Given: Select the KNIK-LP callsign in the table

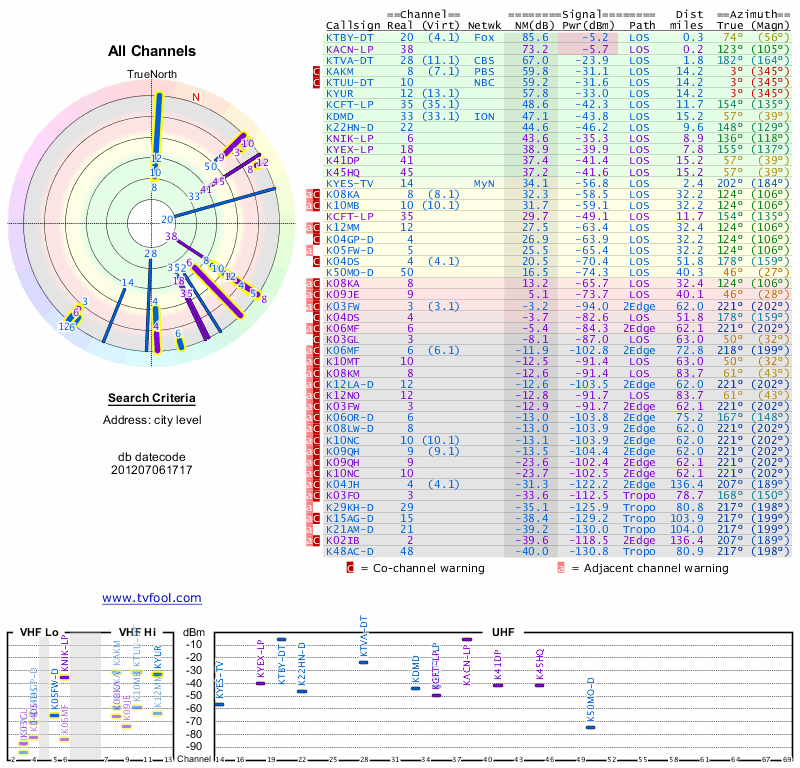Looking at the screenshot, I should (x=350, y=138).
